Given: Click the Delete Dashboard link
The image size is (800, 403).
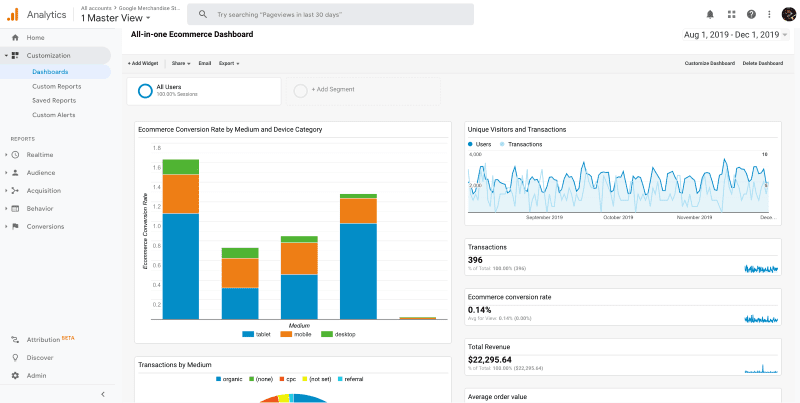Looking at the screenshot, I should (763, 63).
